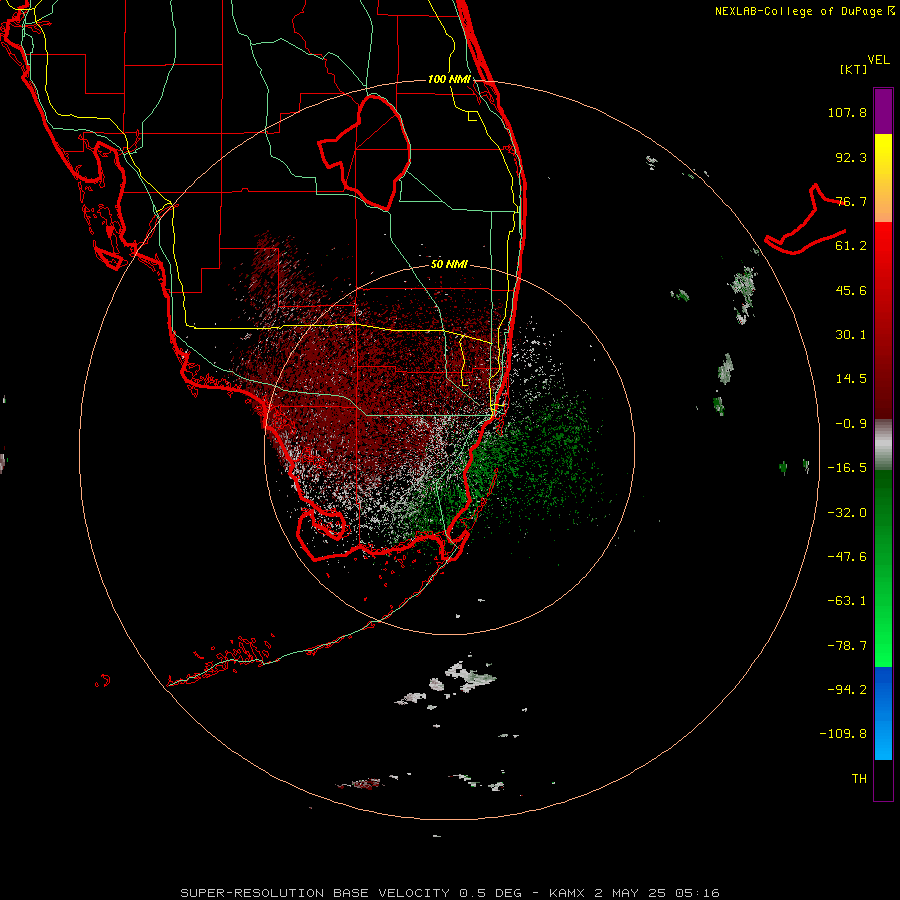The image size is (900, 900).
Task: Click the NEXLAB-College of DuPage watermark text
Action: (x=804, y=11)
